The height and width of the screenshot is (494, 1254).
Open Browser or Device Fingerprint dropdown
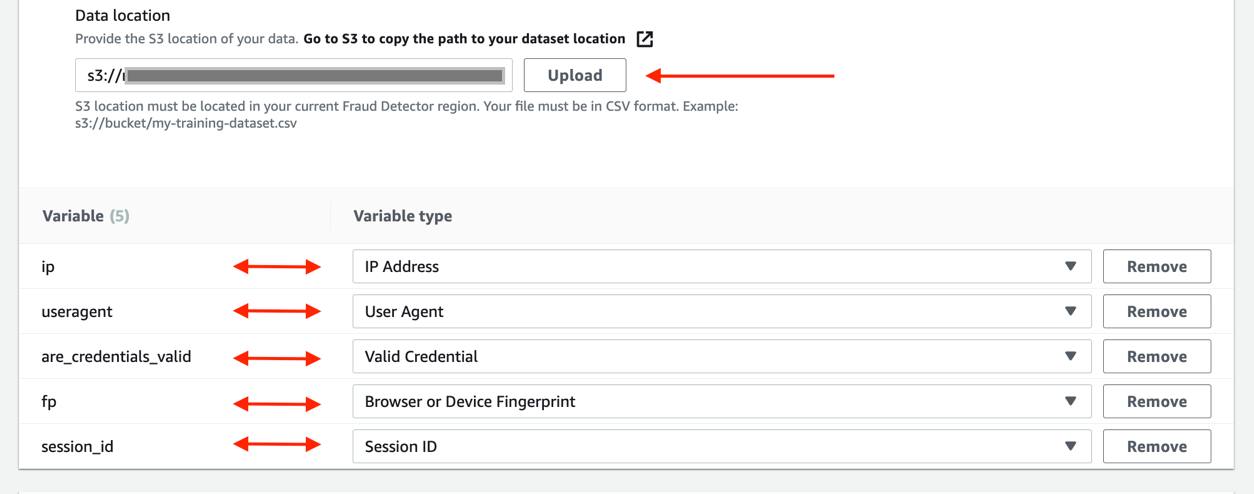click(x=721, y=402)
